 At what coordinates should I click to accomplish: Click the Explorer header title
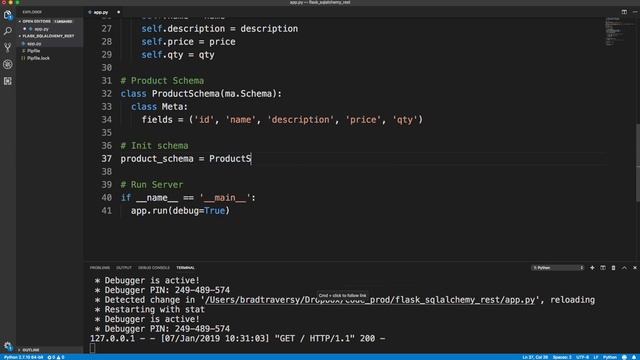click(x=32, y=12)
